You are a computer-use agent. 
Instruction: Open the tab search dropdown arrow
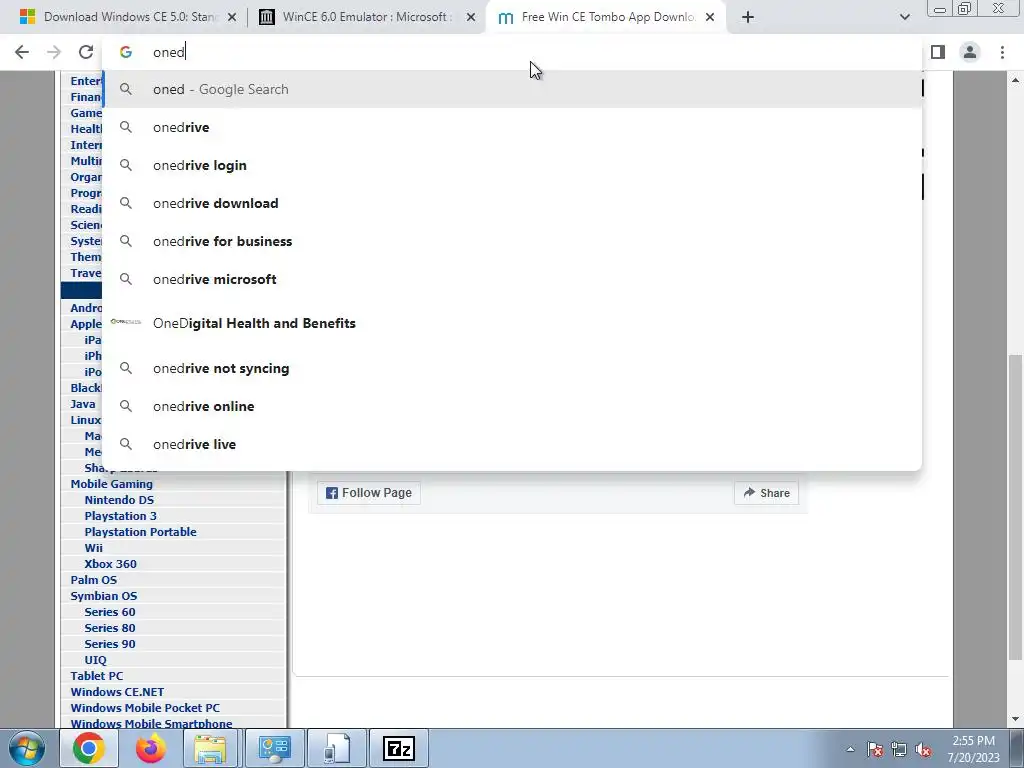904,17
